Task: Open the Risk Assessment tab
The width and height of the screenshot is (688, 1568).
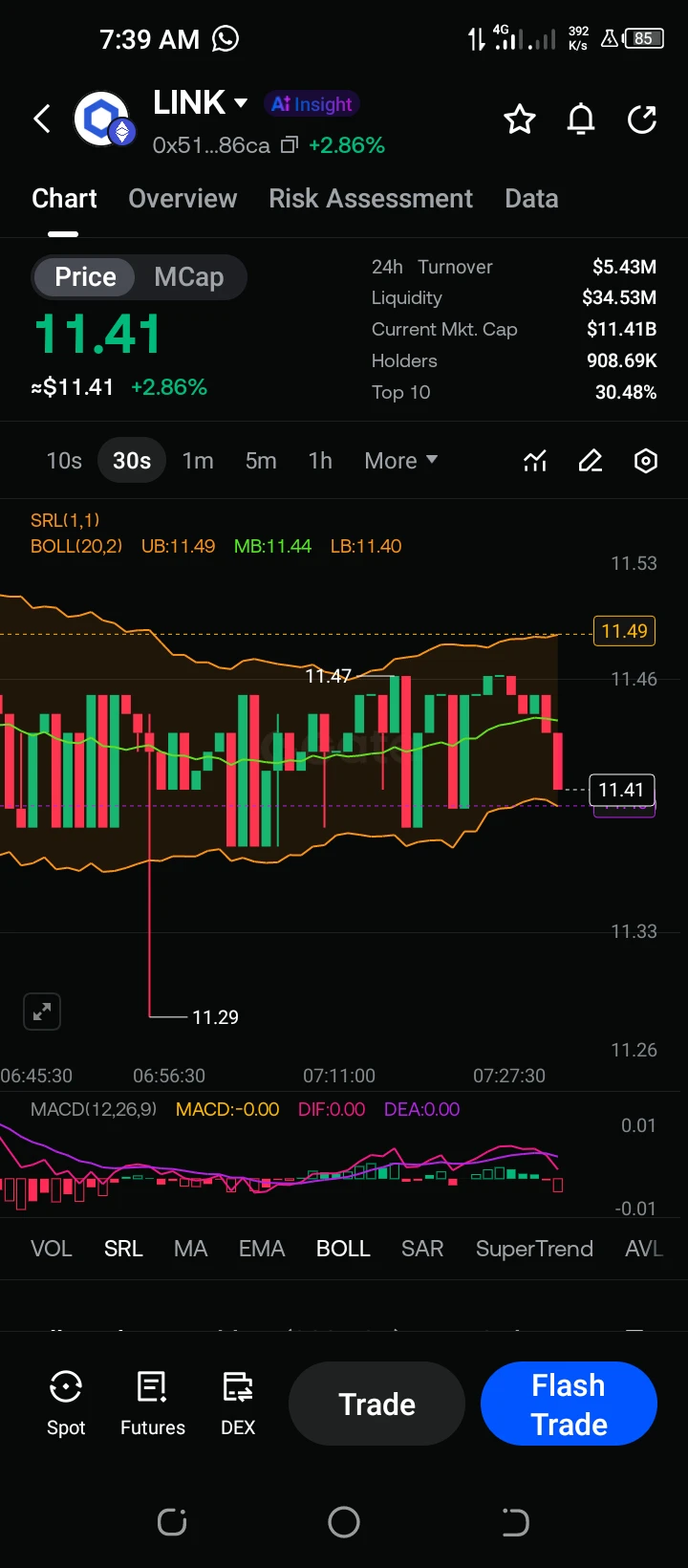Action: tap(371, 198)
